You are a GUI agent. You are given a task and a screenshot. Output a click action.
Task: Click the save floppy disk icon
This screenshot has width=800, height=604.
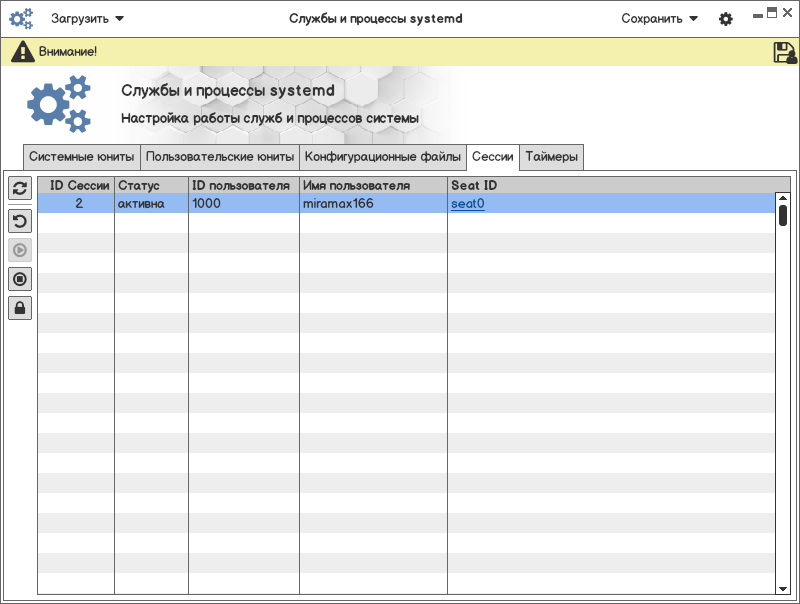(784, 53)
